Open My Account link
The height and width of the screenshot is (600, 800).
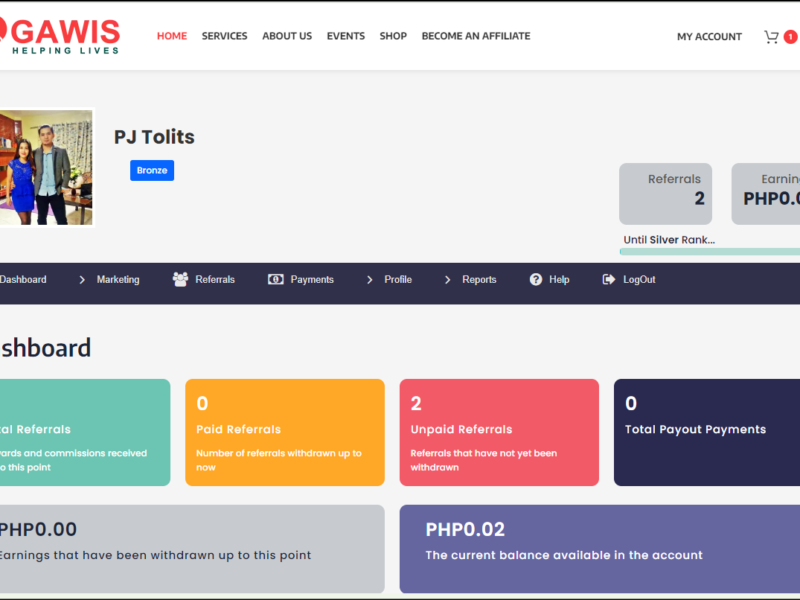point(709,37)
